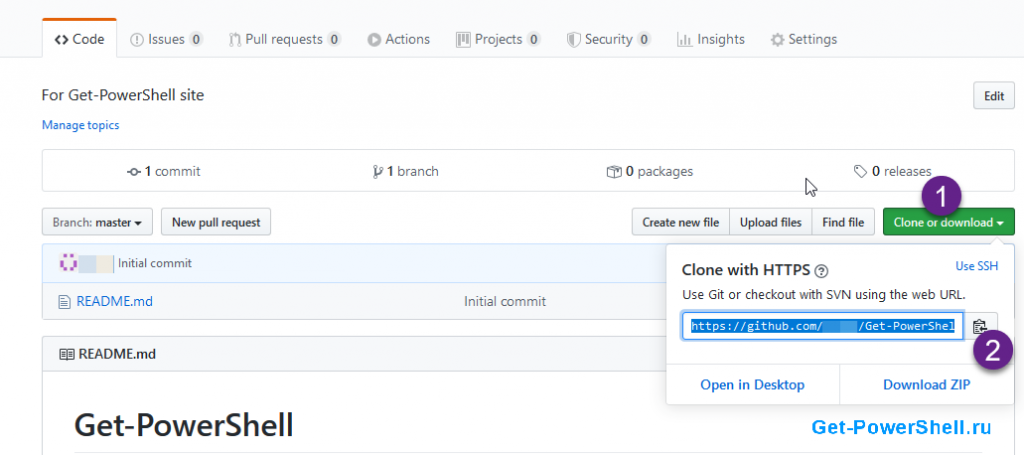Click the commit author avatar icon
Screen dimensions: 1024x455
[x=68, y=264]
